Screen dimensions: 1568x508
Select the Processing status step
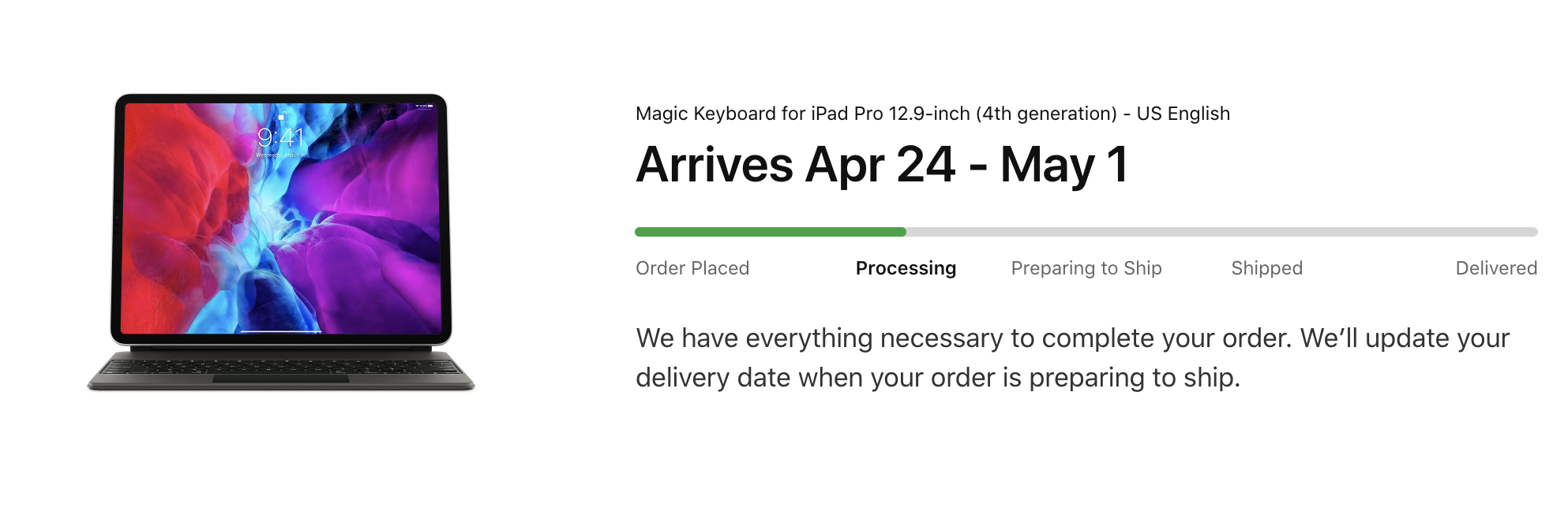[x=906, y=268]
